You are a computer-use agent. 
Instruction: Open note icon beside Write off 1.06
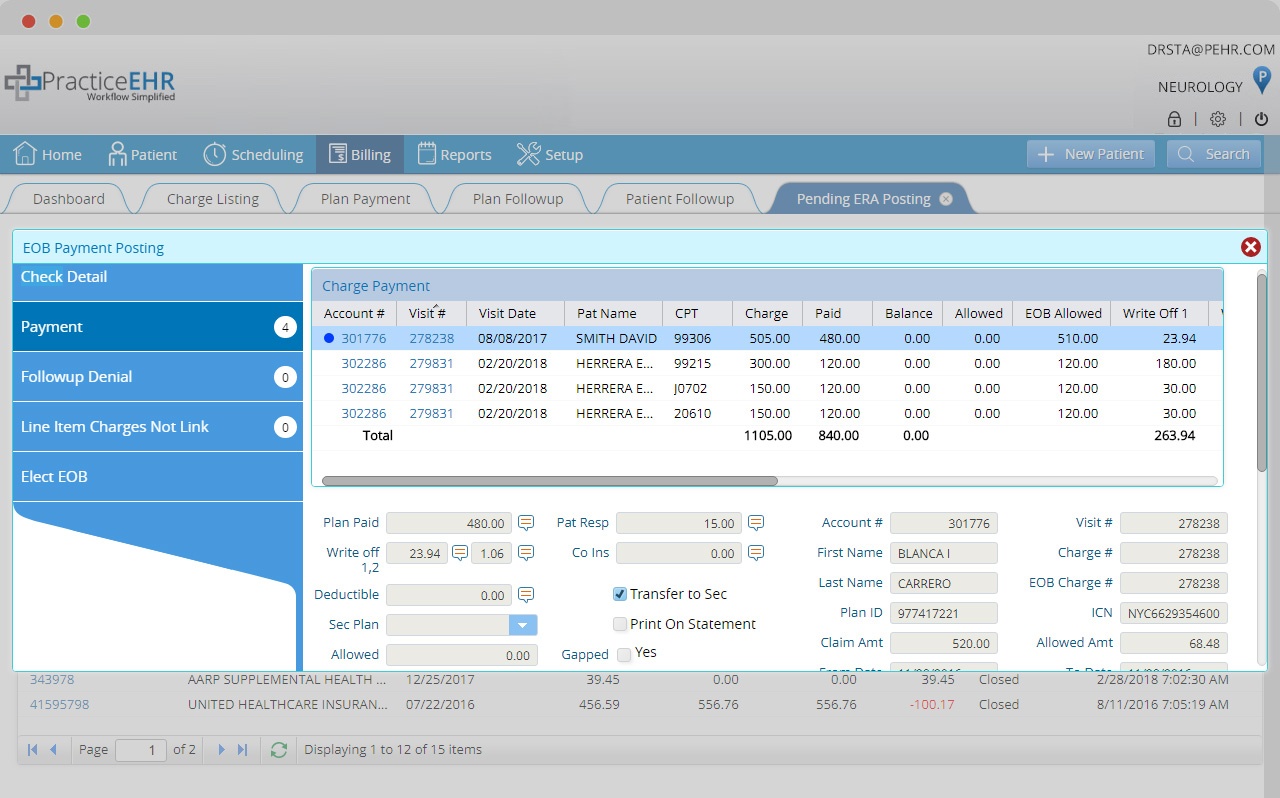[526, 553]
